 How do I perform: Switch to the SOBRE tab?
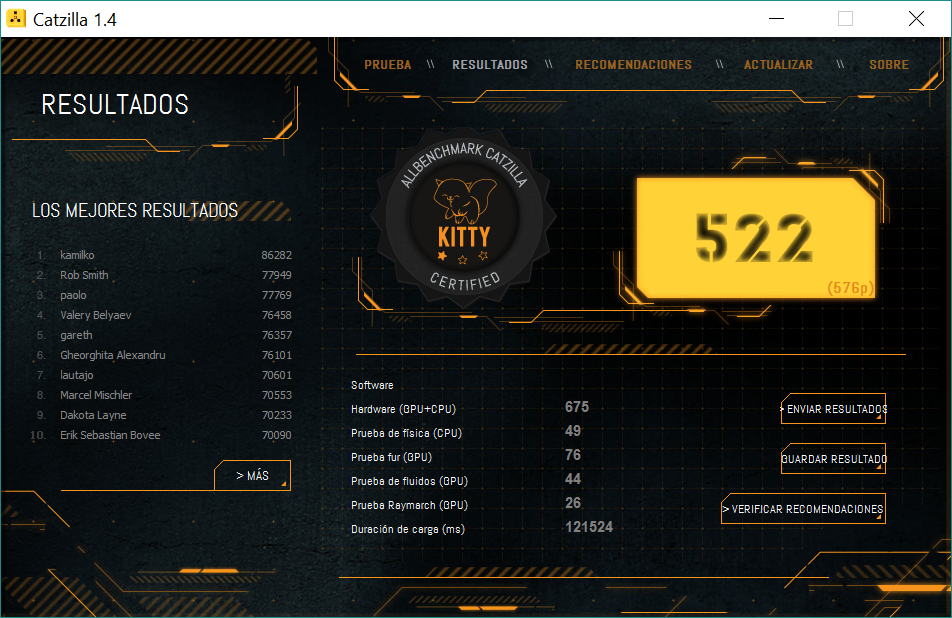[889, 65]
